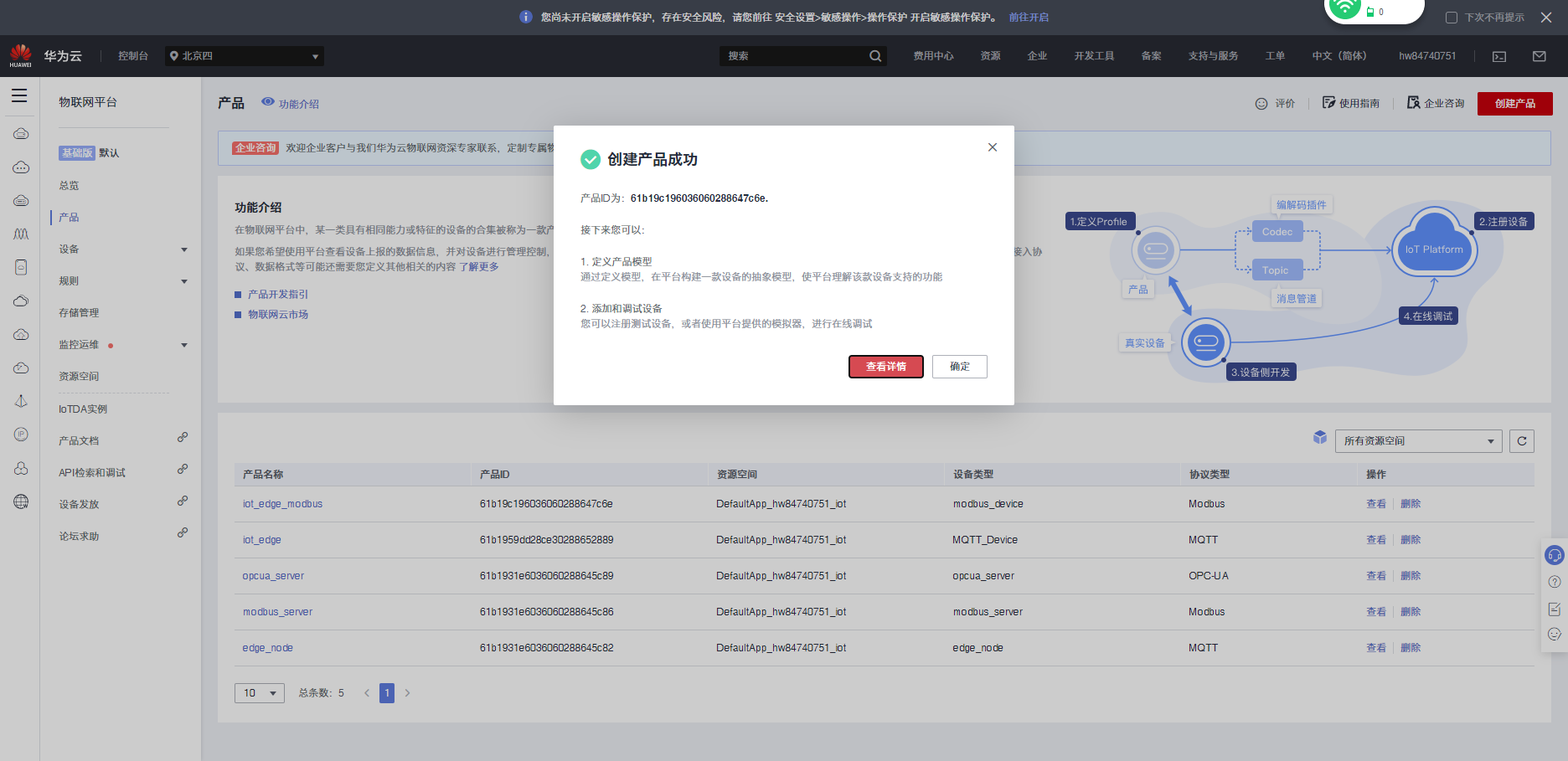Click the search magnifier icon in top bar

click(x=875, y=56)
